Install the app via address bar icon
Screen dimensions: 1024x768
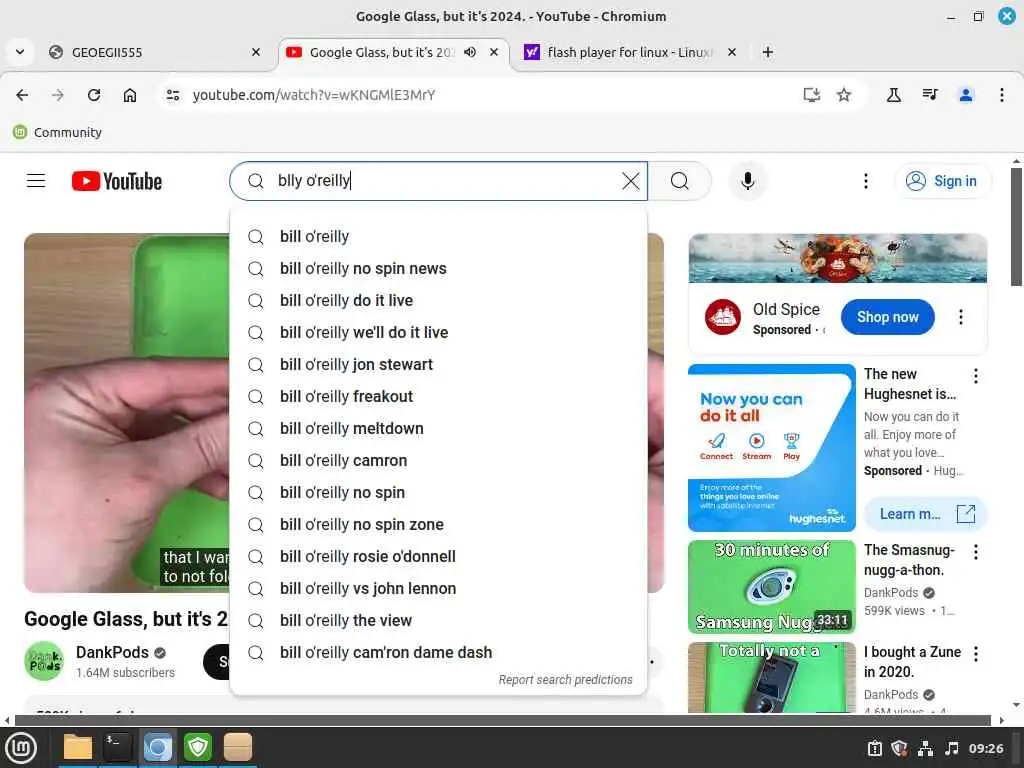coord(811,95)
